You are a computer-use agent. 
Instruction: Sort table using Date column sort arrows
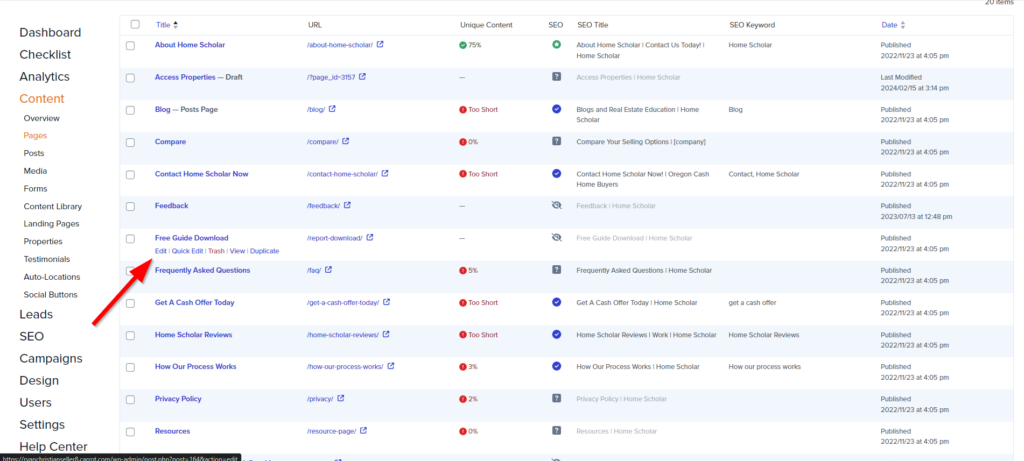tap(903, 25)
